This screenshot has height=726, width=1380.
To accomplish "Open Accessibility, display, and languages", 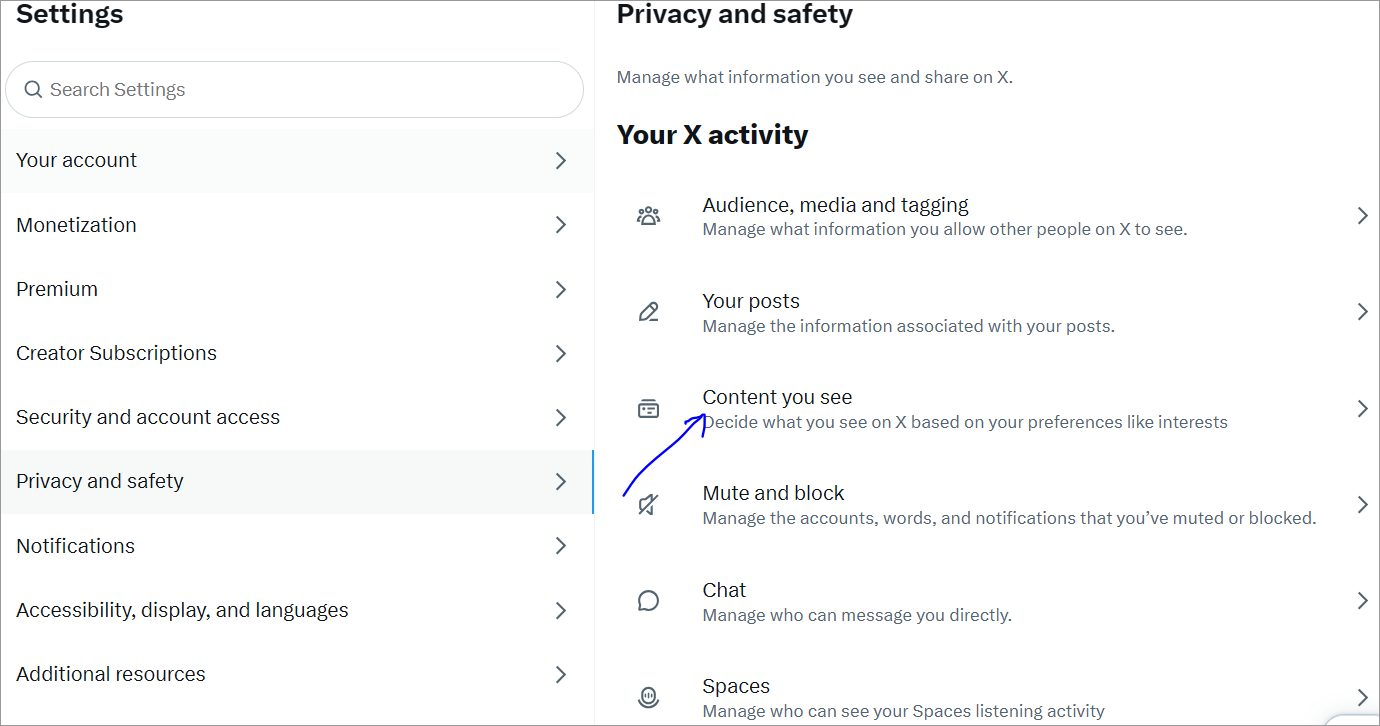I will coord(297,610).
